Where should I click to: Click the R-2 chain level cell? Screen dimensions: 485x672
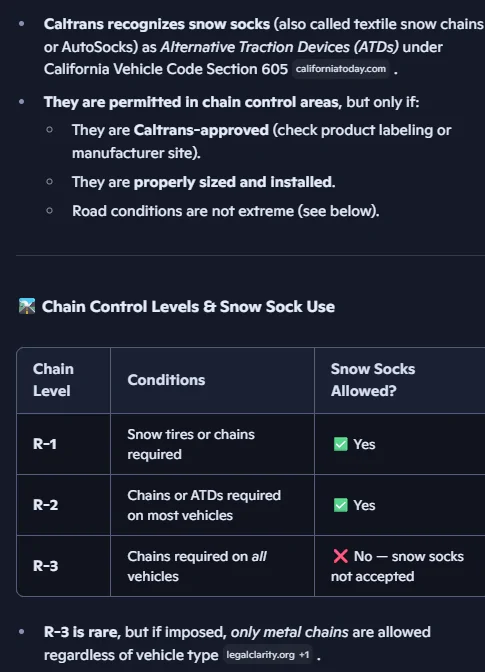pos(63,505)
